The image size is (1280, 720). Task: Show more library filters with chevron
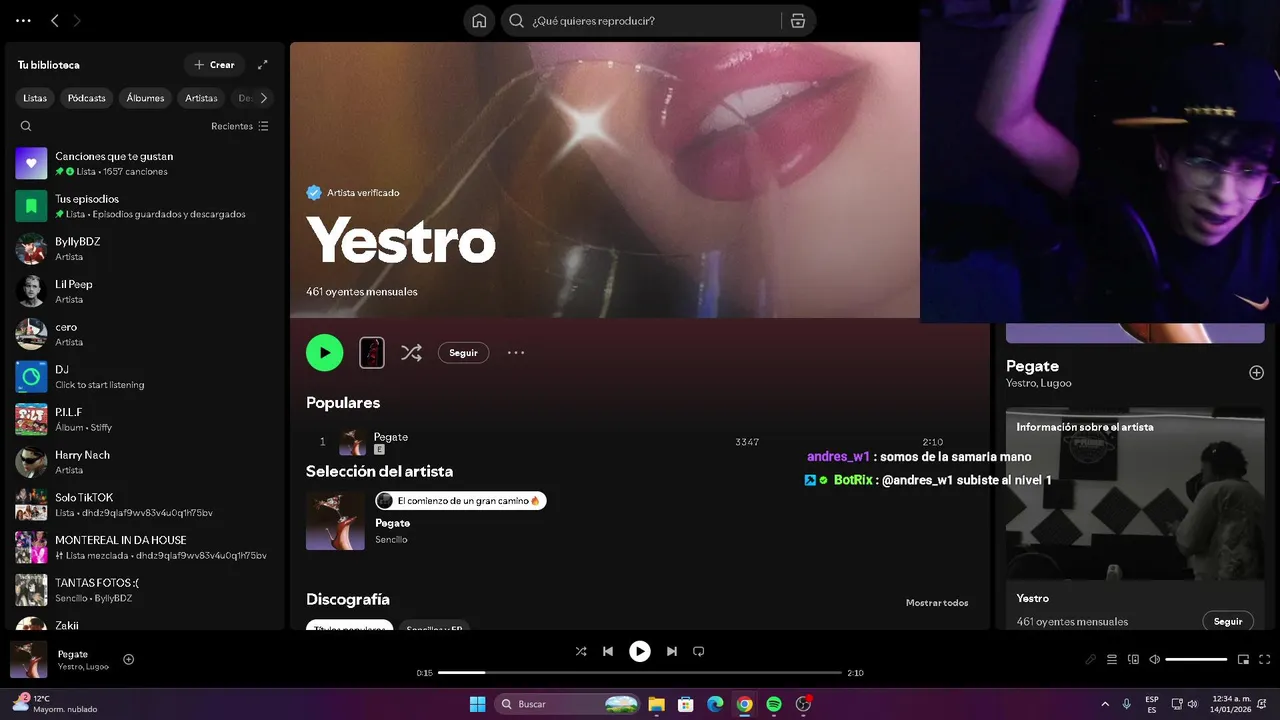(x=263, y=98)
